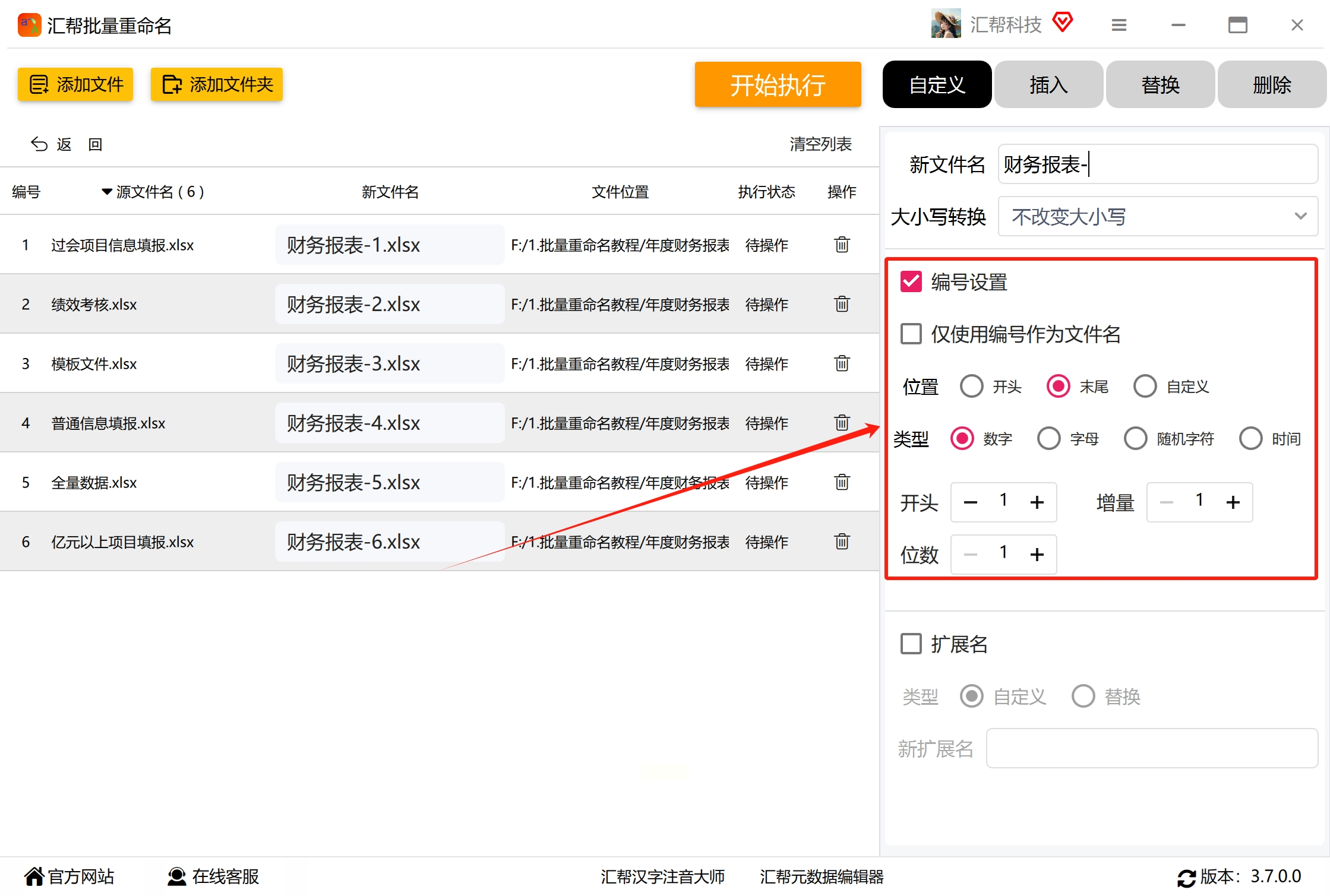Expand the 大小写转换 dropdown

(1157, 217)
